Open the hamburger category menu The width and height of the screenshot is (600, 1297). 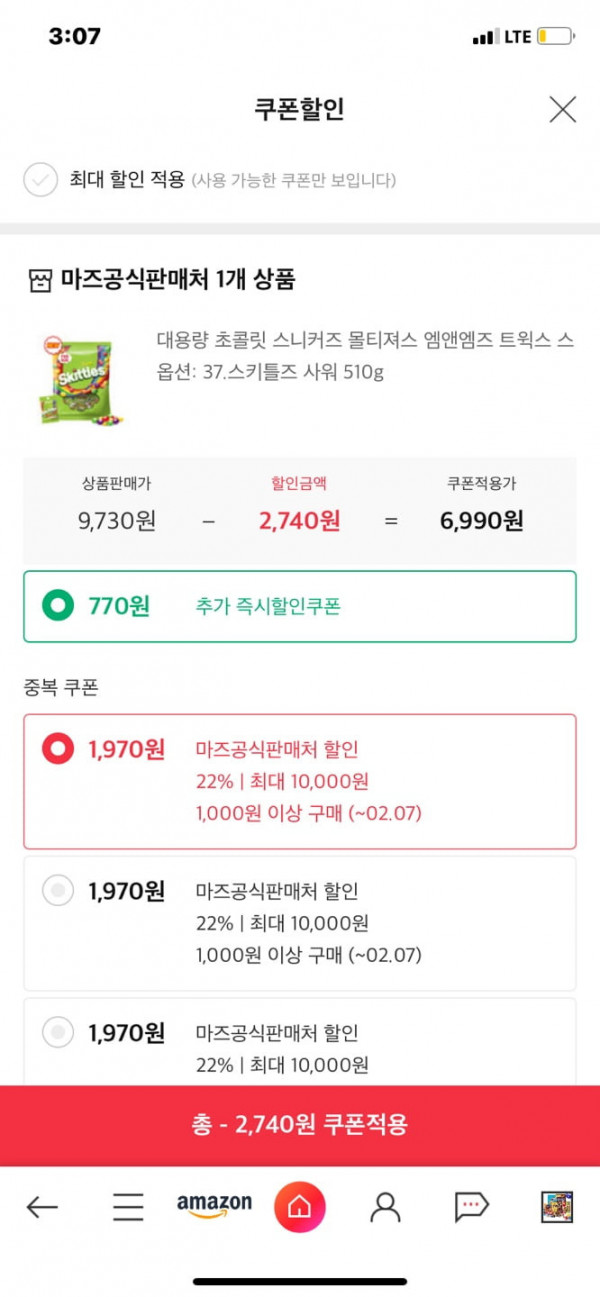coord(128,1207)
